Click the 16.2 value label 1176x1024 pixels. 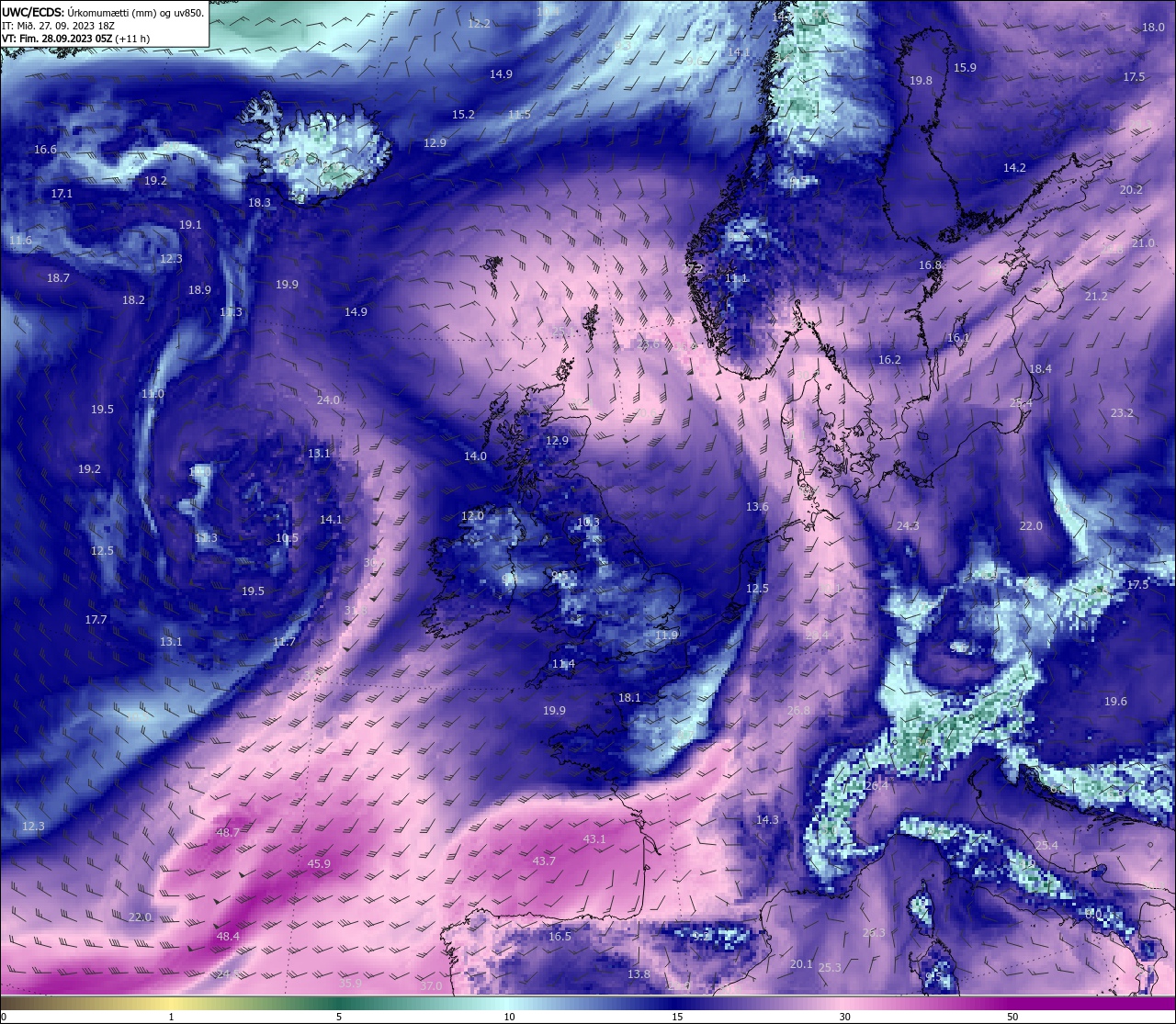click(889, 360)
